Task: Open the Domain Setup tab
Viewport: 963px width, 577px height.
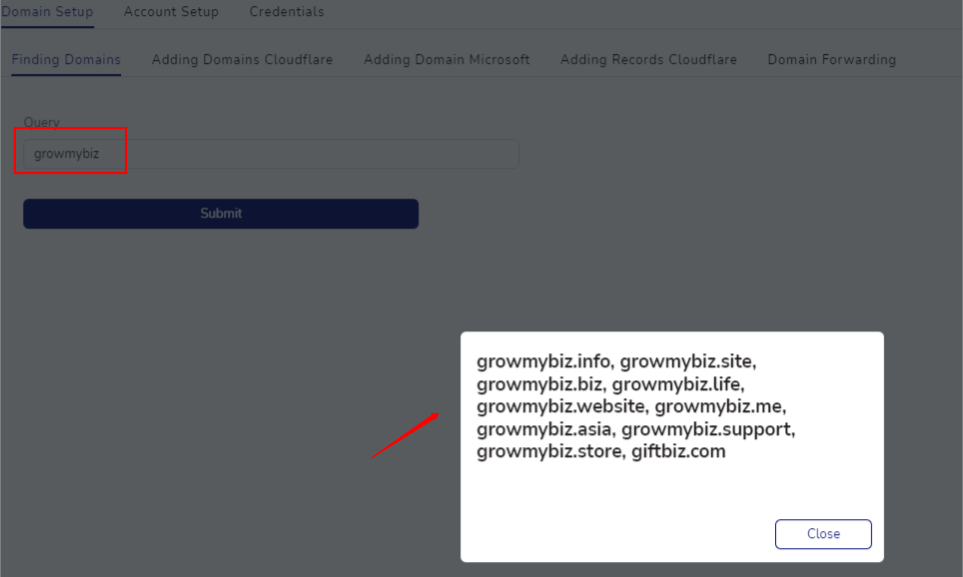Action: point(47,12)
